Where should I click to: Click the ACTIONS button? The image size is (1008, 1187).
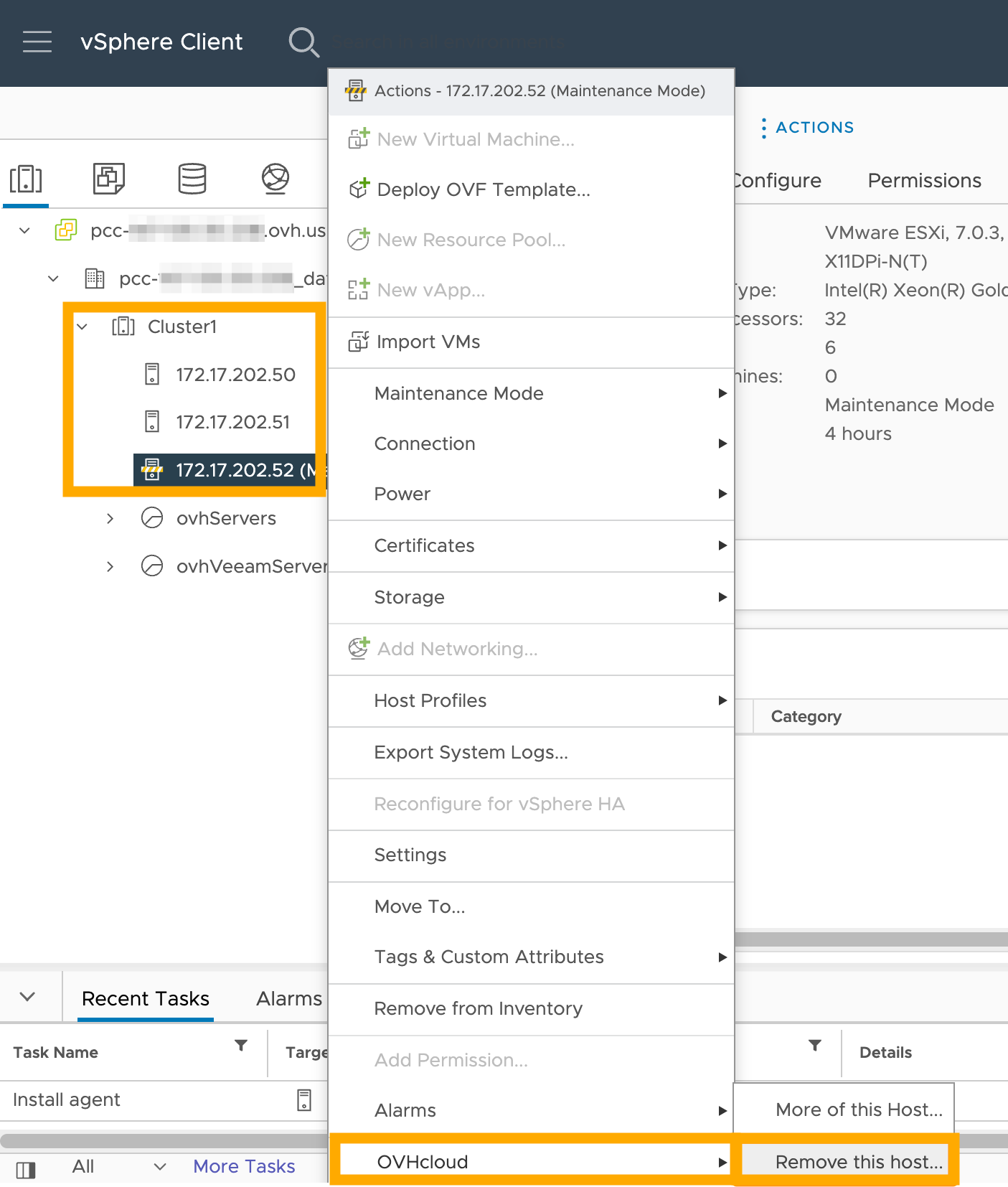tap(808, 128)
